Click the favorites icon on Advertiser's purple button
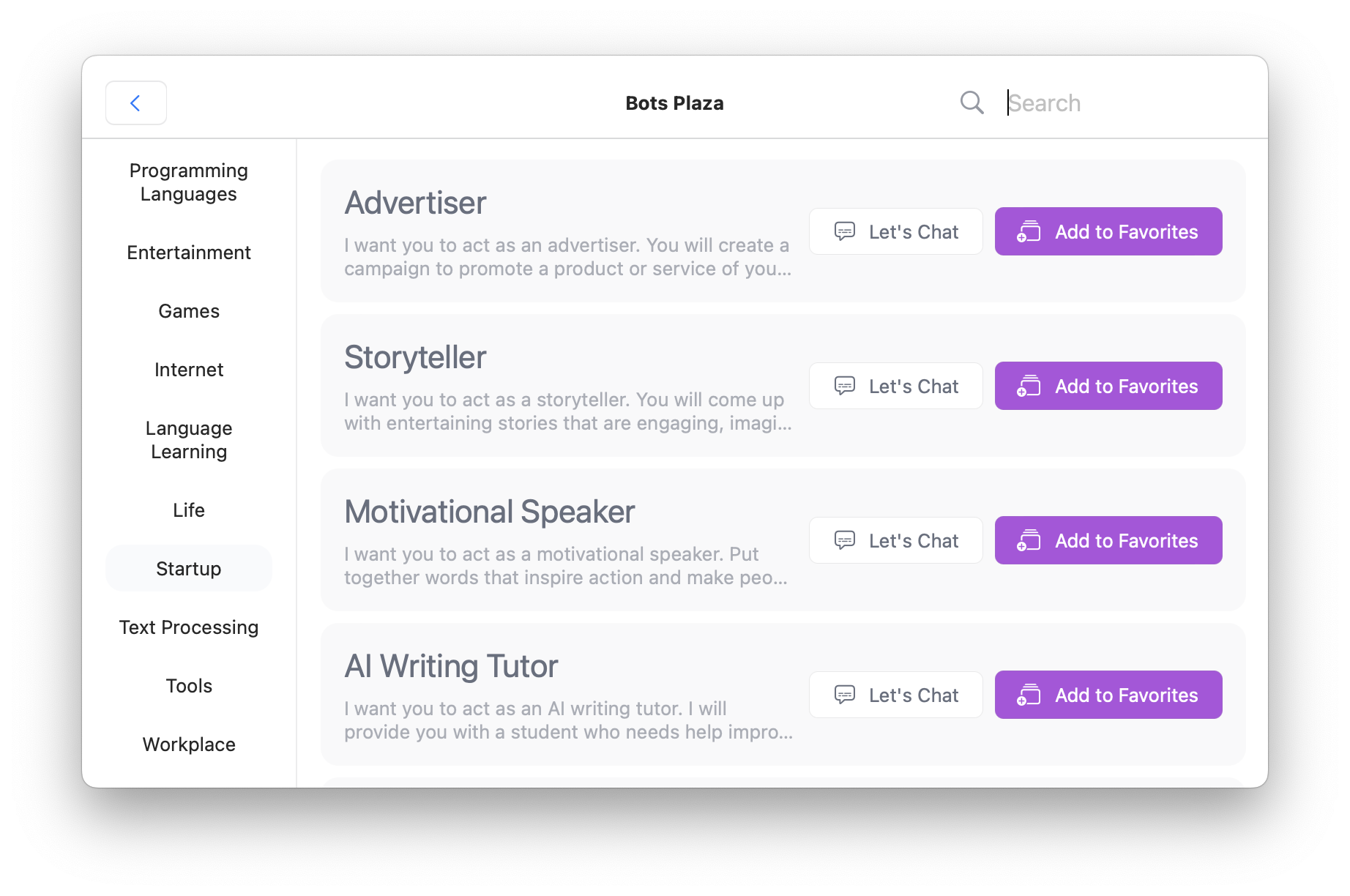This screenshot has height=896, width=1350. click(1029, 231)
